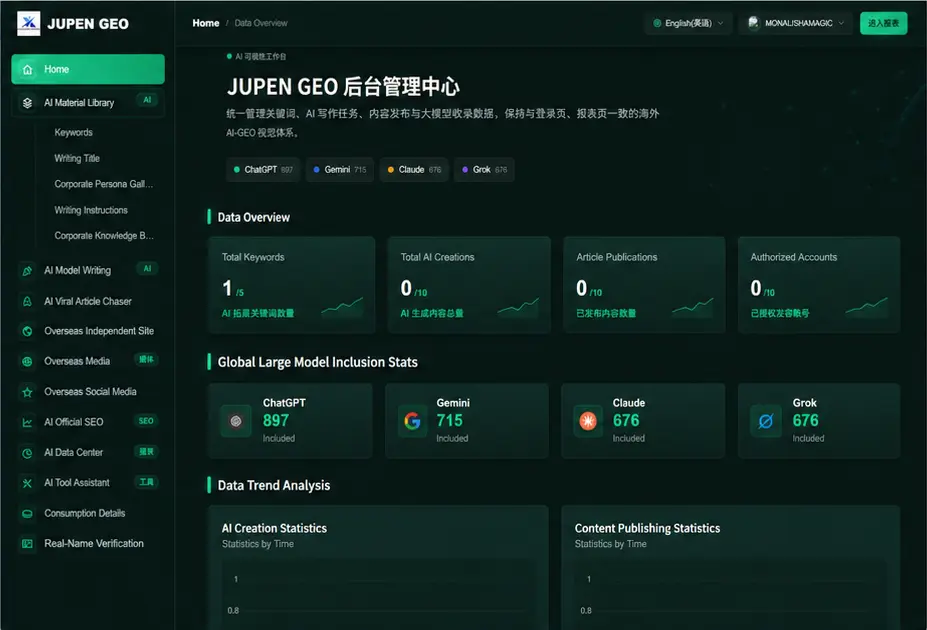Click the Data Overview breadcrumb
Screen dimensions: 927x630
(261, 23)
